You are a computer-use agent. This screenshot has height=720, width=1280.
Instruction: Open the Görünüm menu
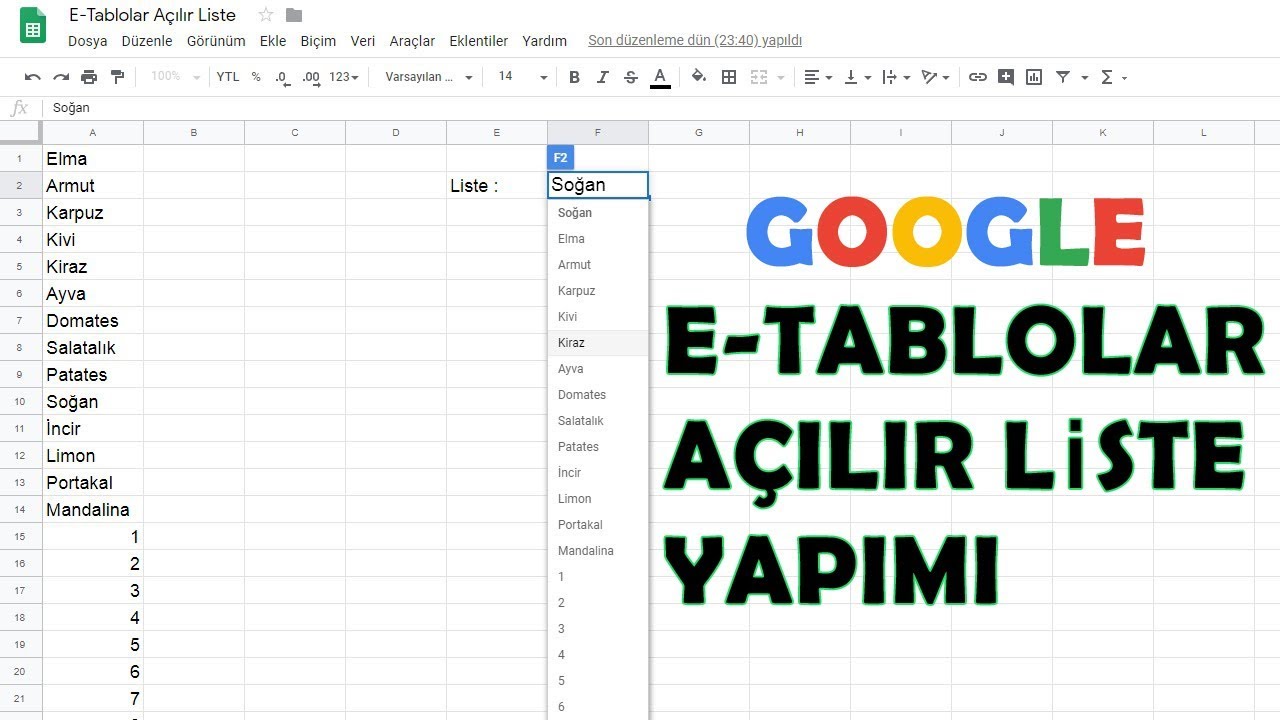(x=216, y=41)
